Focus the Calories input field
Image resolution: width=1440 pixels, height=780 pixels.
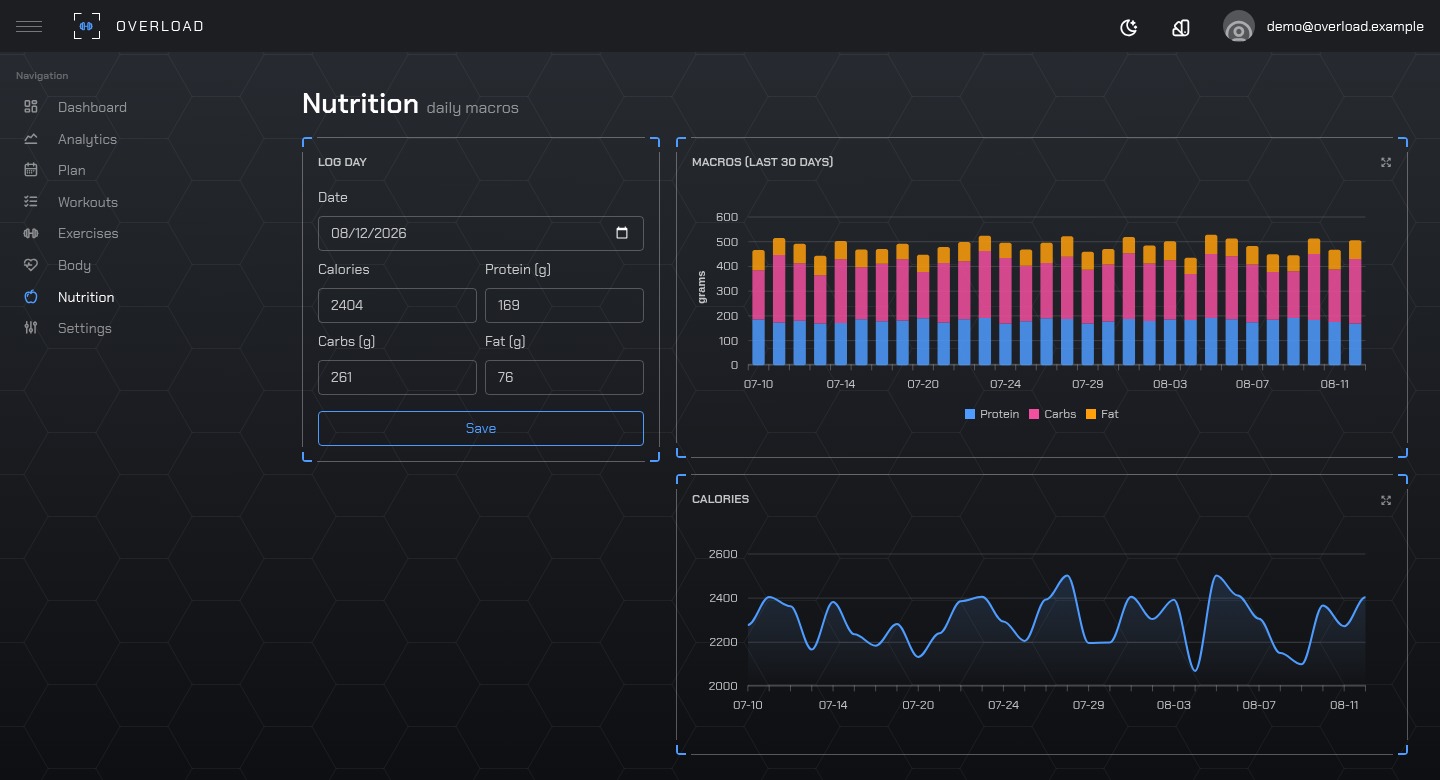tap(397, 305)
